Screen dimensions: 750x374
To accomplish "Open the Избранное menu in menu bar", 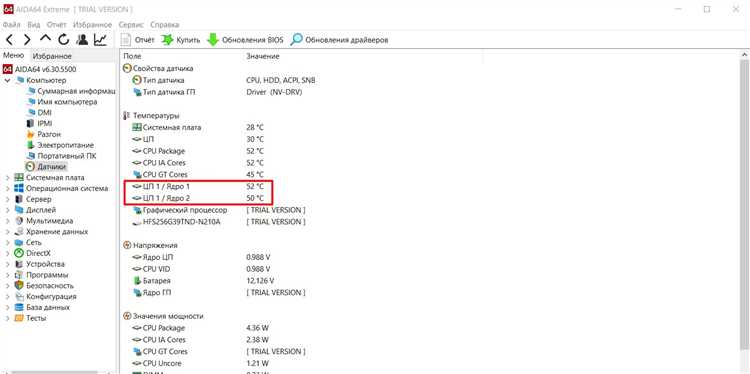I will (x=92, y=24).
